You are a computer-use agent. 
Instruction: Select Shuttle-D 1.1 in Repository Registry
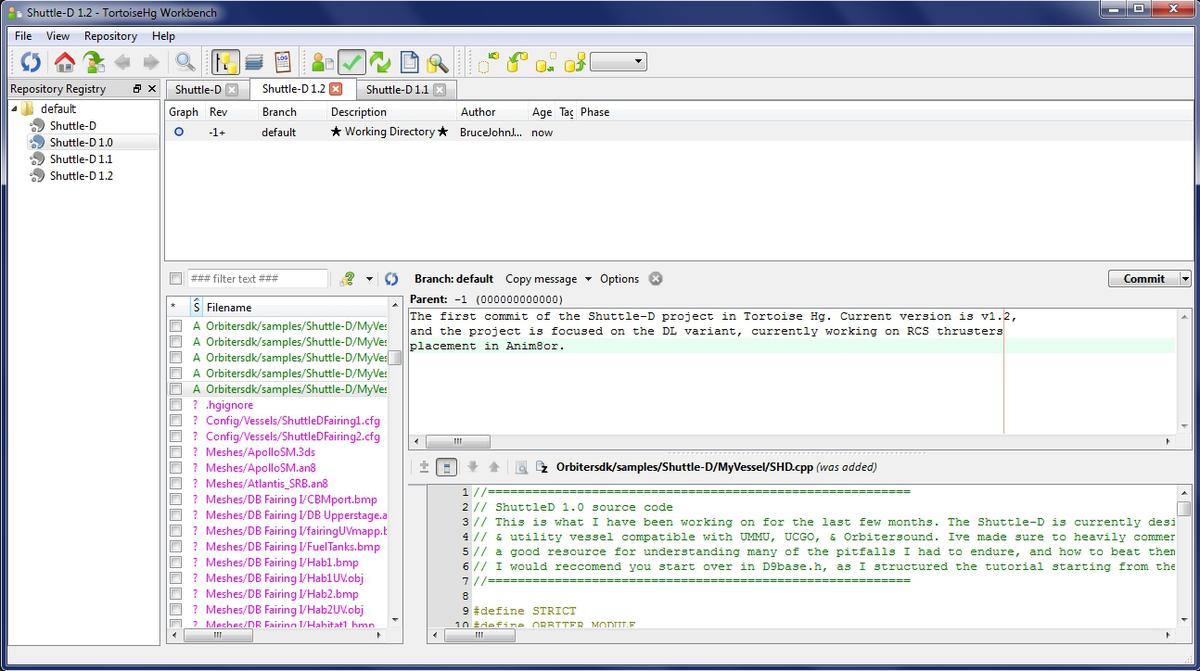click(80, 159)
